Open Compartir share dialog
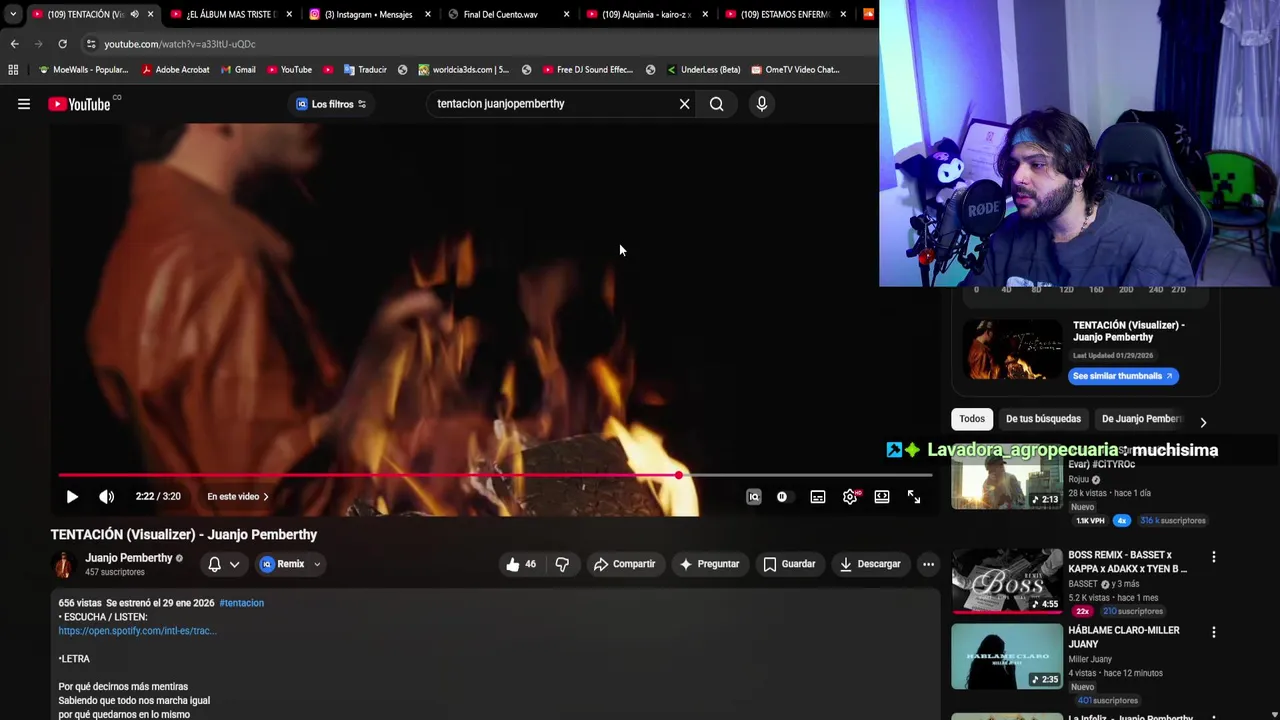The image size is (1280, 720). tap(625, 564)
